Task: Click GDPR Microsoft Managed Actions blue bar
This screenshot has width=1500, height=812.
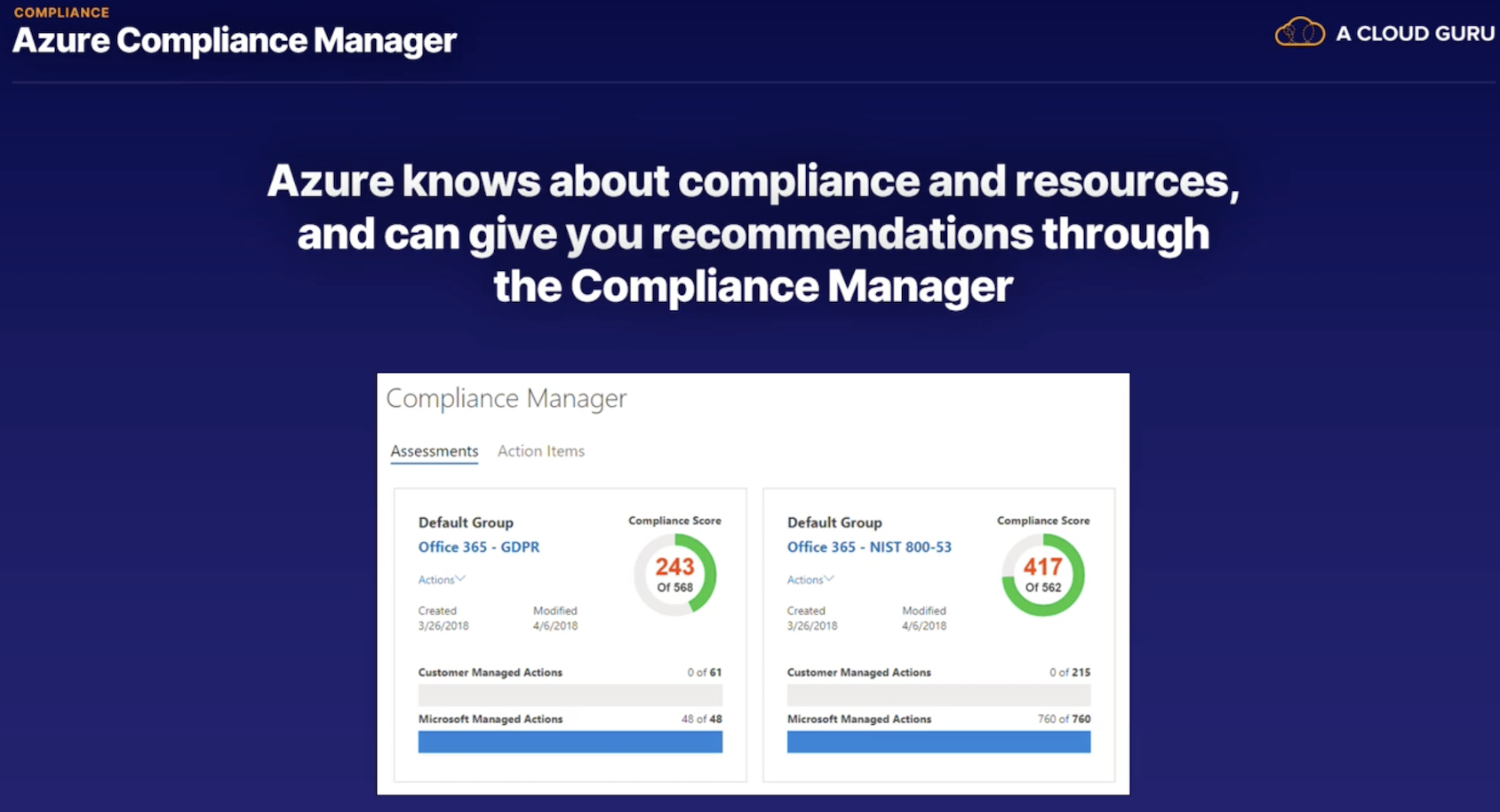Action: (x=570, y=742)
